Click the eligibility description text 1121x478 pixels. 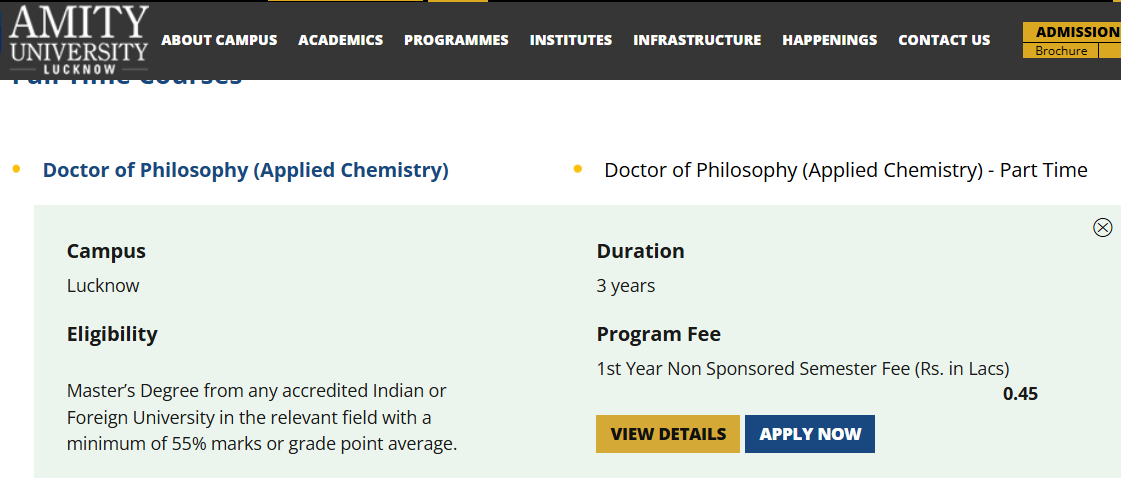[262, 417]
